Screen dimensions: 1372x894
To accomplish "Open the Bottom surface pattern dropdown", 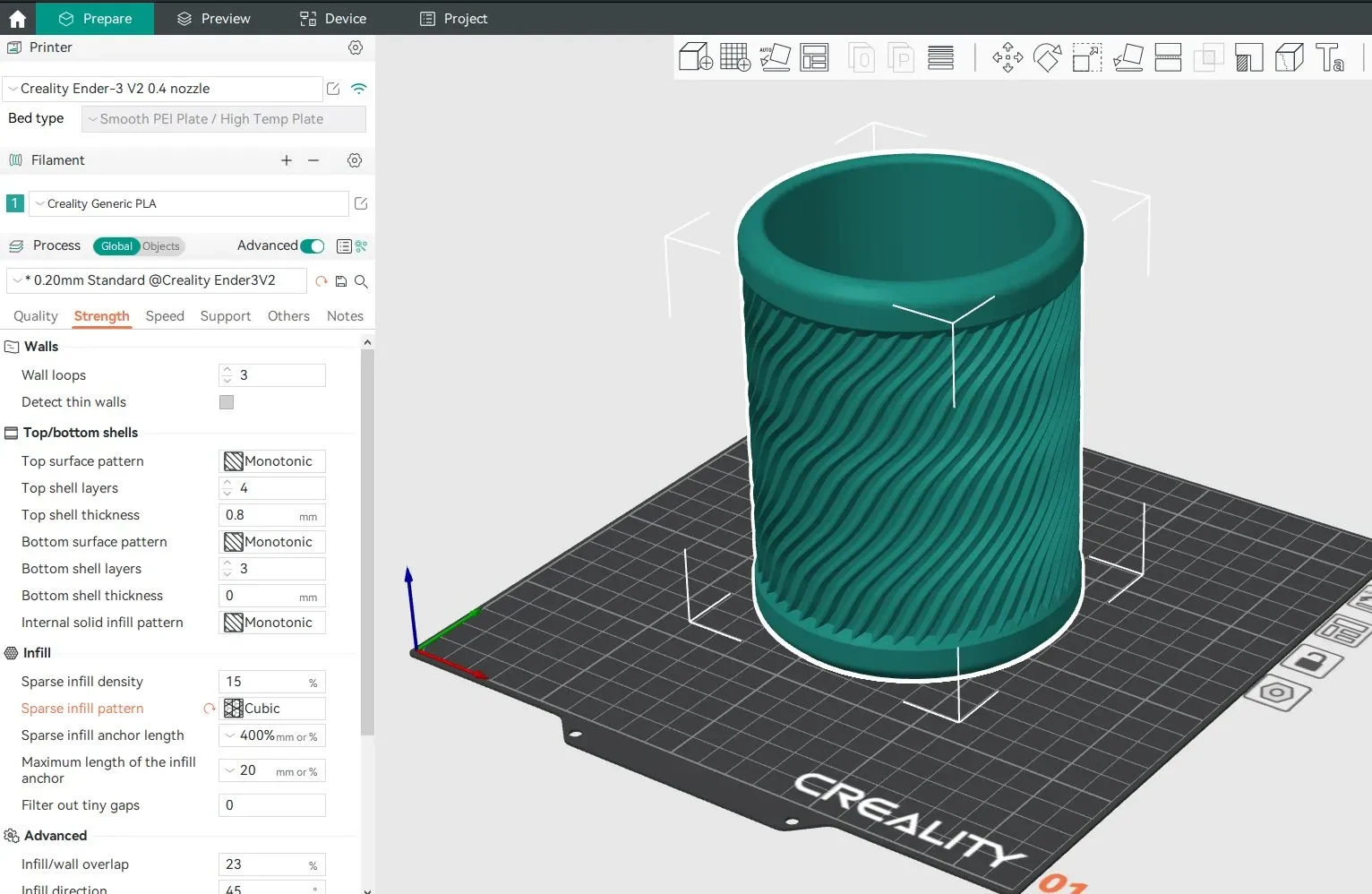I will tap(272, 542).
